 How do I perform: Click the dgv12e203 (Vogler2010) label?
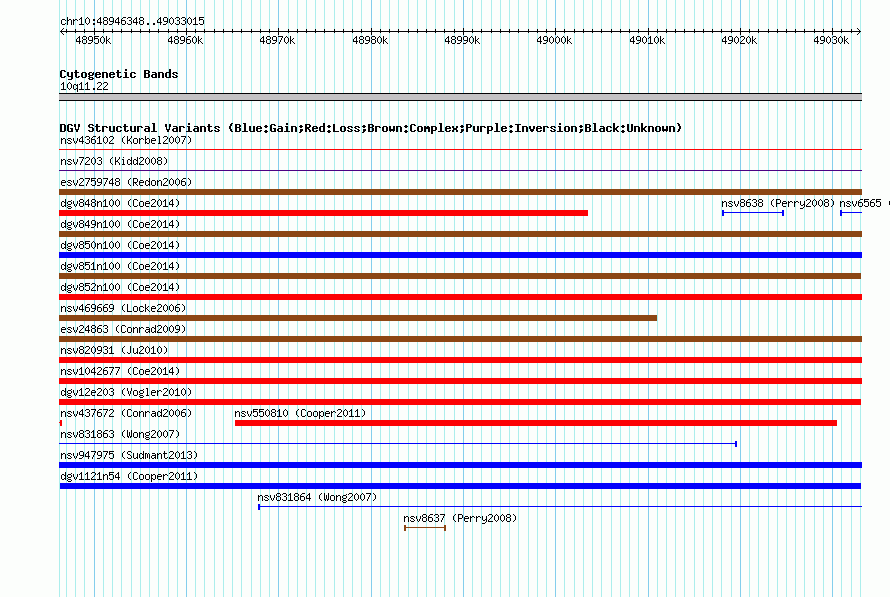[126, 392]
